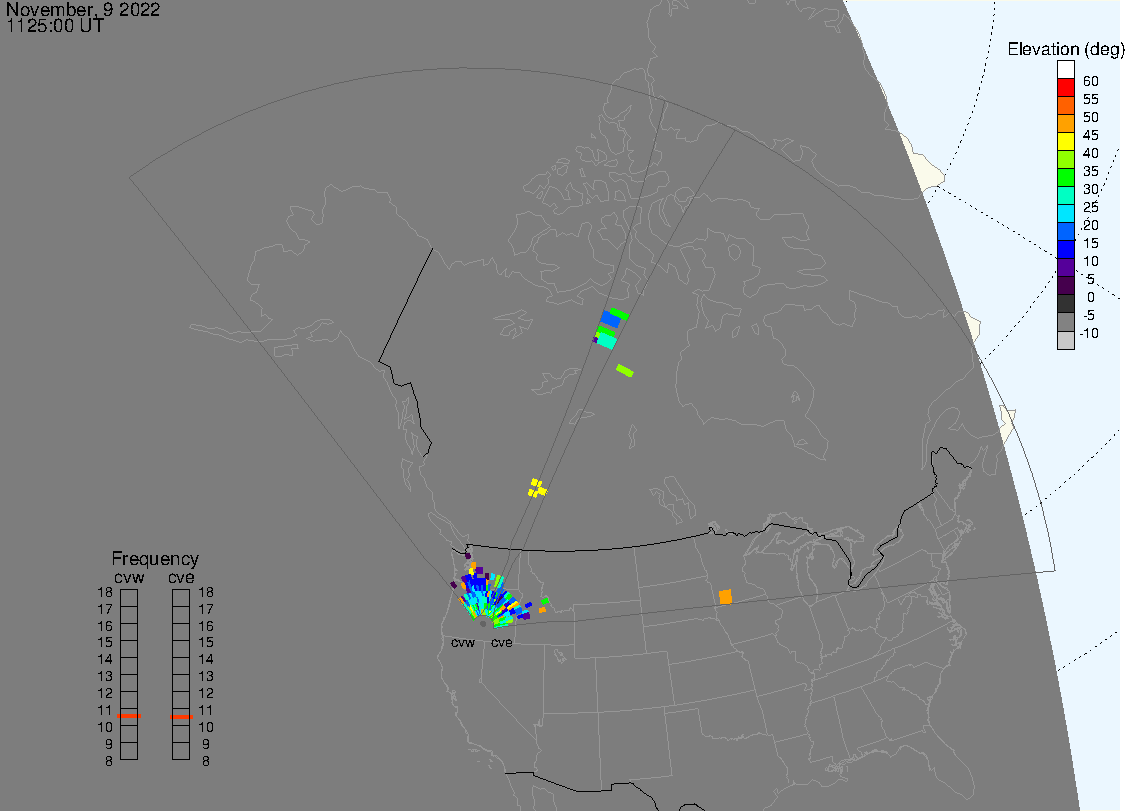Pick the bright green swatch between 35 and 30
The image size is (1125, 811).
tap(1065, 177)
